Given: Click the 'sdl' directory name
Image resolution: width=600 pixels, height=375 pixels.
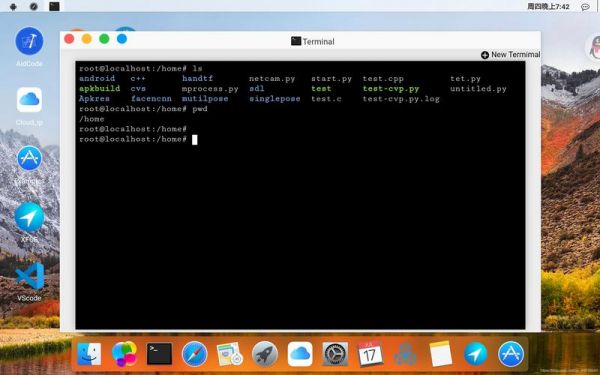Looking at the screenshot, I should click(256, 88).
